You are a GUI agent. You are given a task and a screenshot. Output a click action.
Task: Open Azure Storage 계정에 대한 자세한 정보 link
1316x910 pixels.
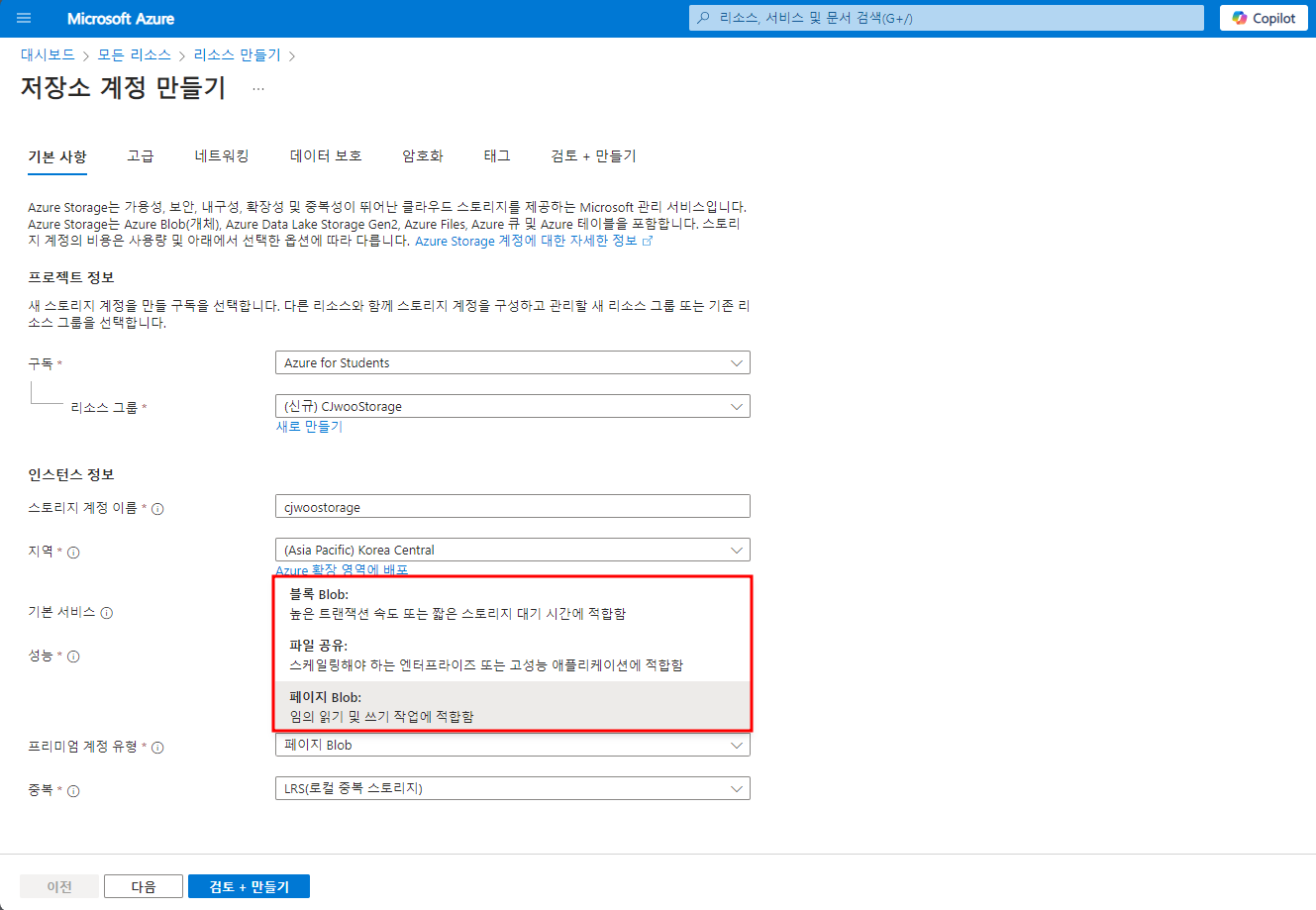pyautogui.click(x=534, y=241)
